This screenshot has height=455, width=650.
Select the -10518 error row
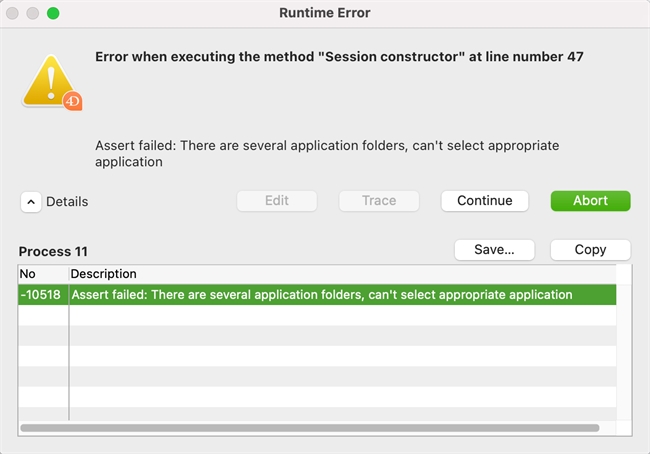tap(320, 295)
